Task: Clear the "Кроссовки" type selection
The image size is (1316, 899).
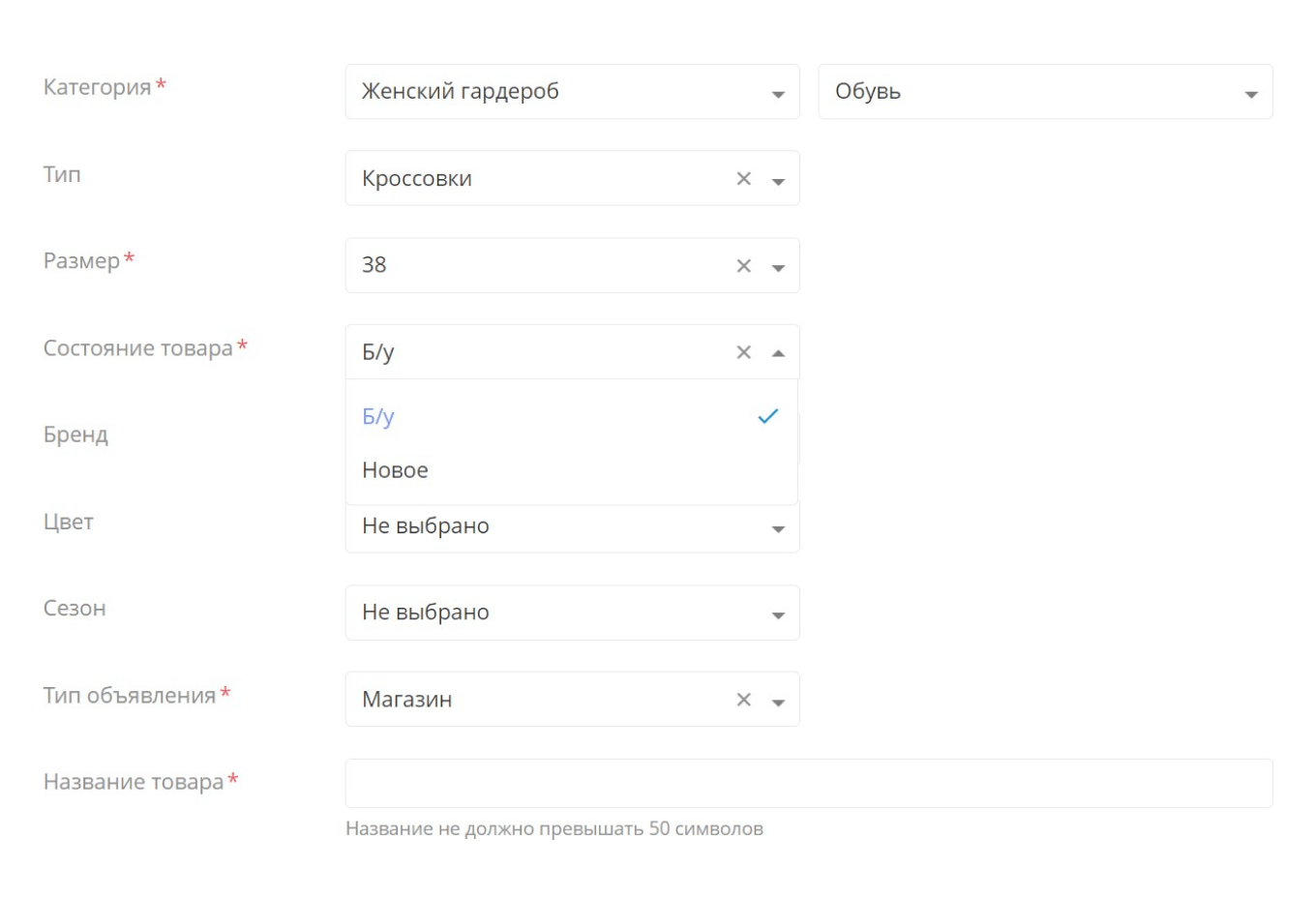Action: (x=743, y=178)
